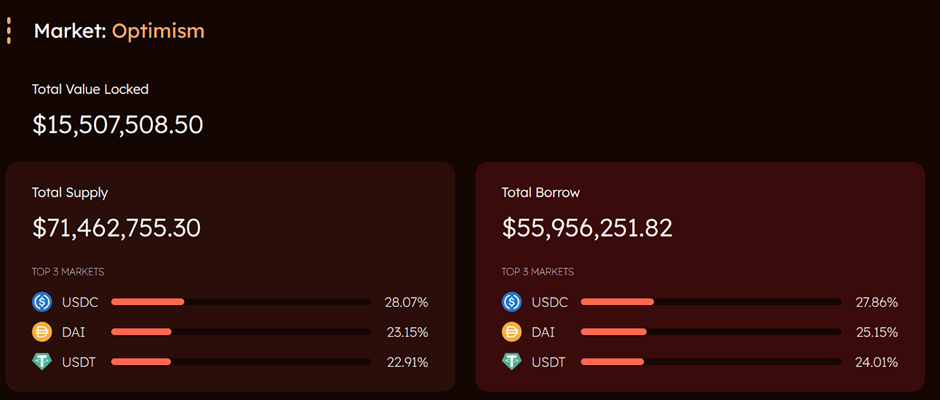Click the USDC coin icon under Total Borrow

pos(512,302)
